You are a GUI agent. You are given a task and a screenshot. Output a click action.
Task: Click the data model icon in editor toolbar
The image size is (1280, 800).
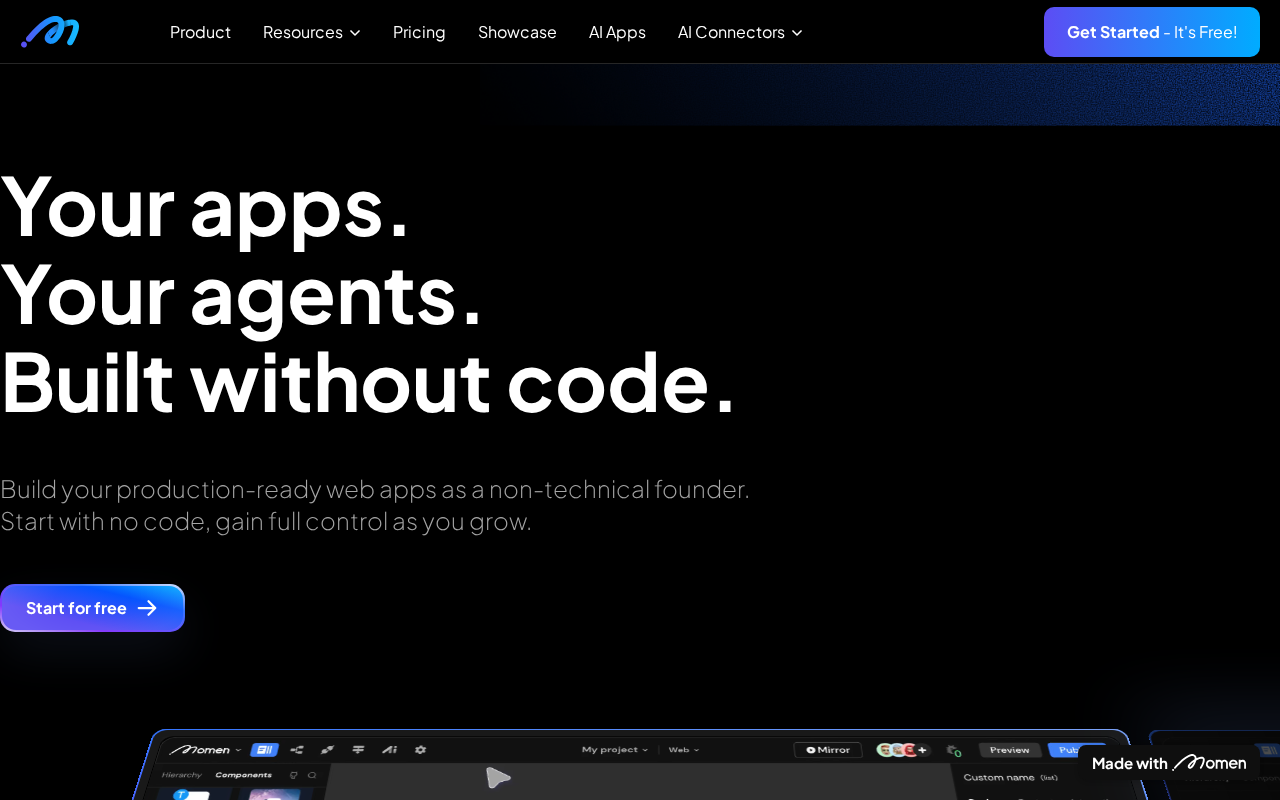coord(297,749)
